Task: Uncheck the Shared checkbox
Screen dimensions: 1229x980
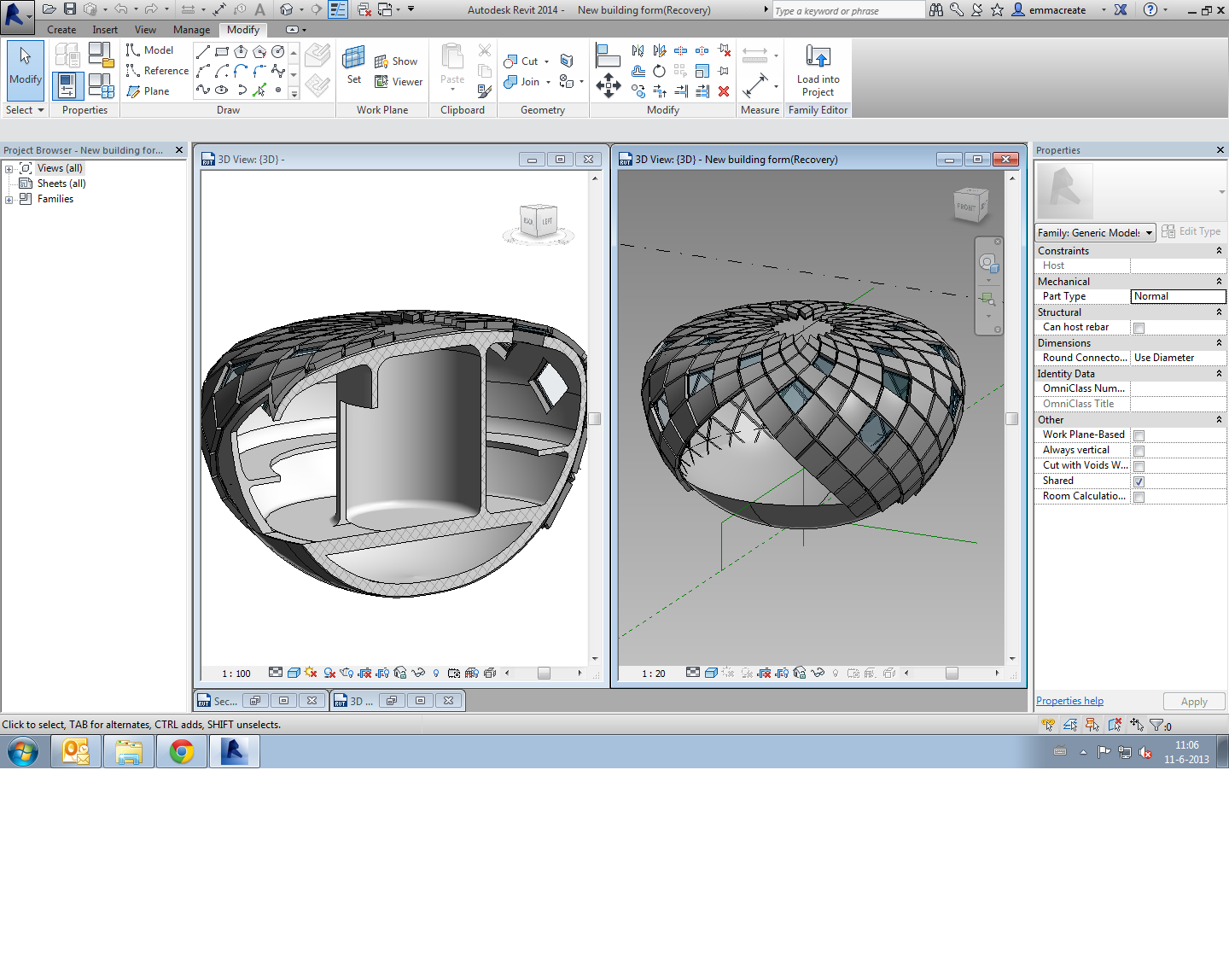Action: point(1139,481)
